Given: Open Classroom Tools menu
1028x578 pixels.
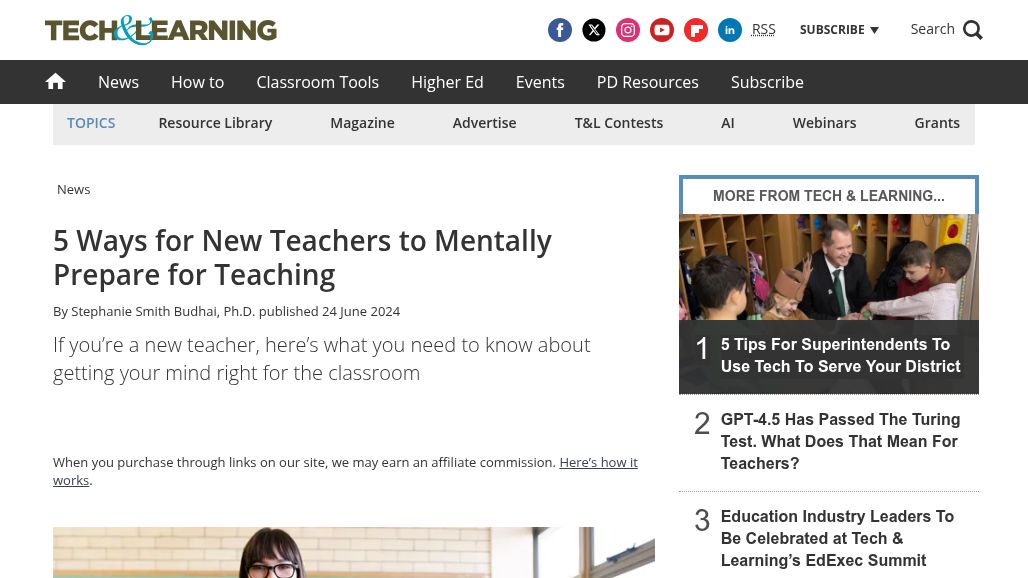Looking at the screenshot, I should click(317, 82).
